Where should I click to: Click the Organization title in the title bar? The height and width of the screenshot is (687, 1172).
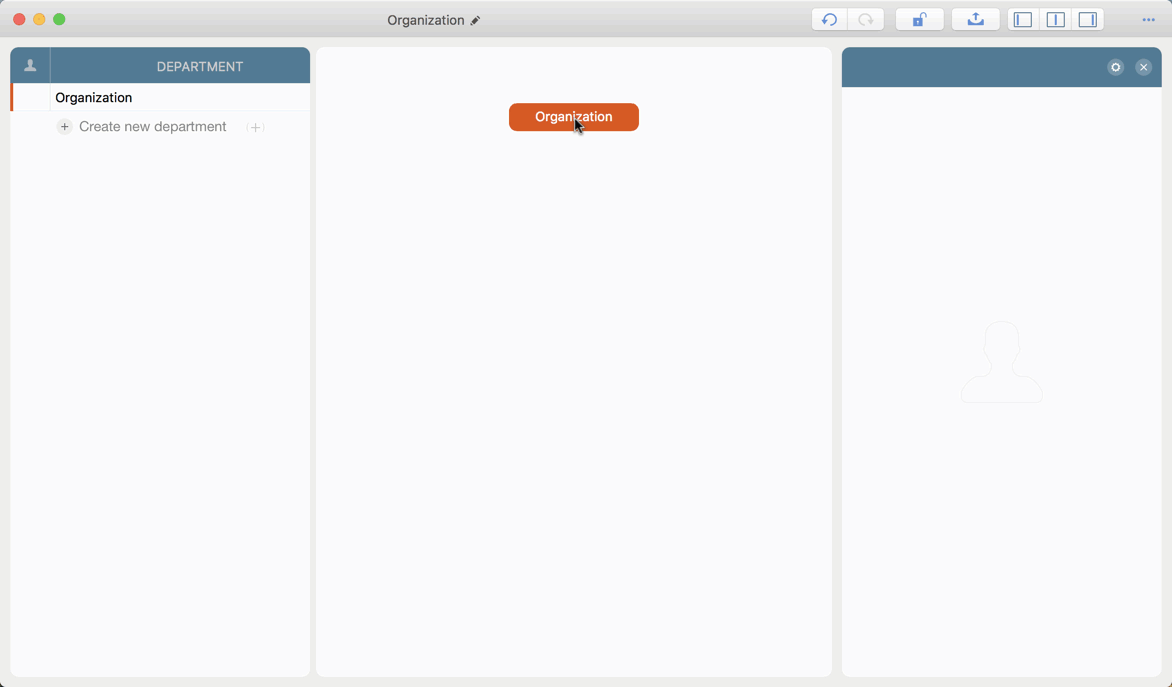tap(426, 20)
